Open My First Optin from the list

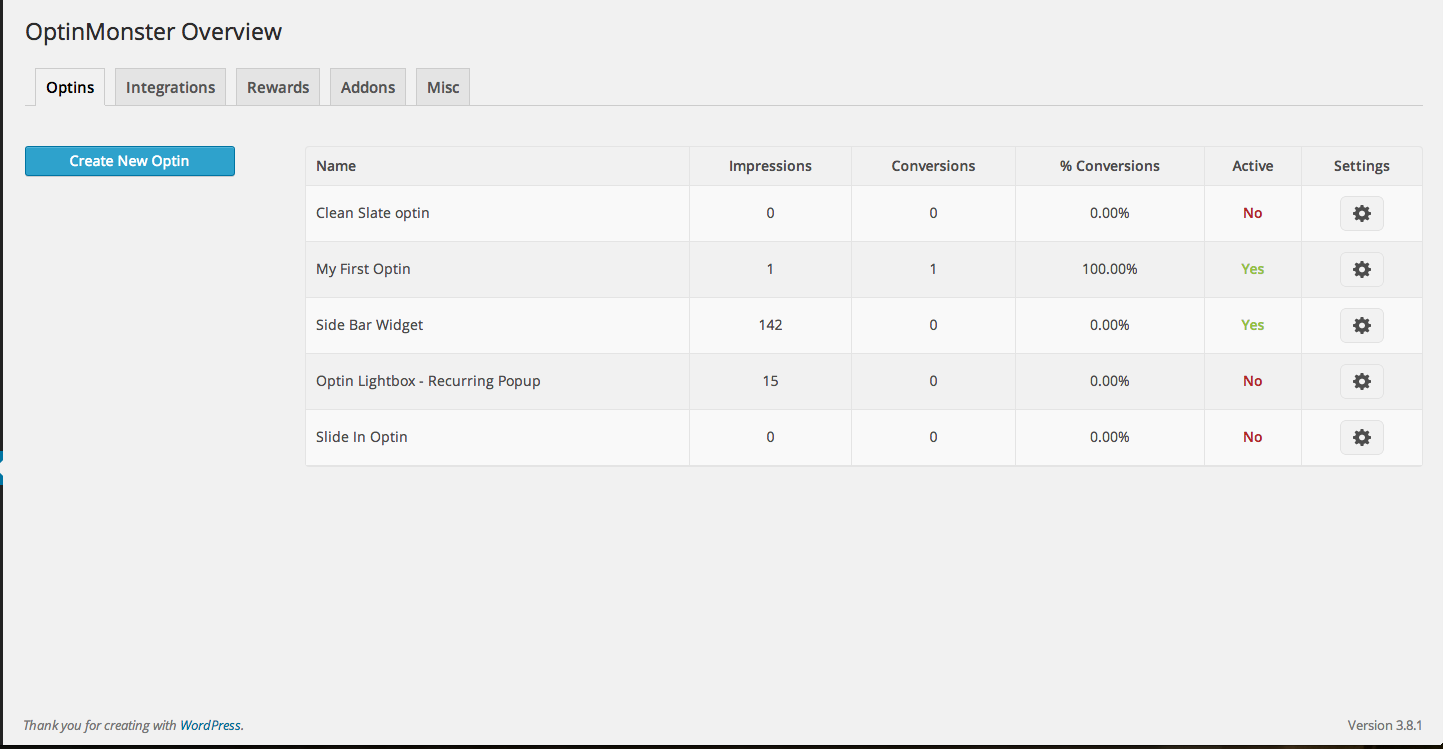363,269
